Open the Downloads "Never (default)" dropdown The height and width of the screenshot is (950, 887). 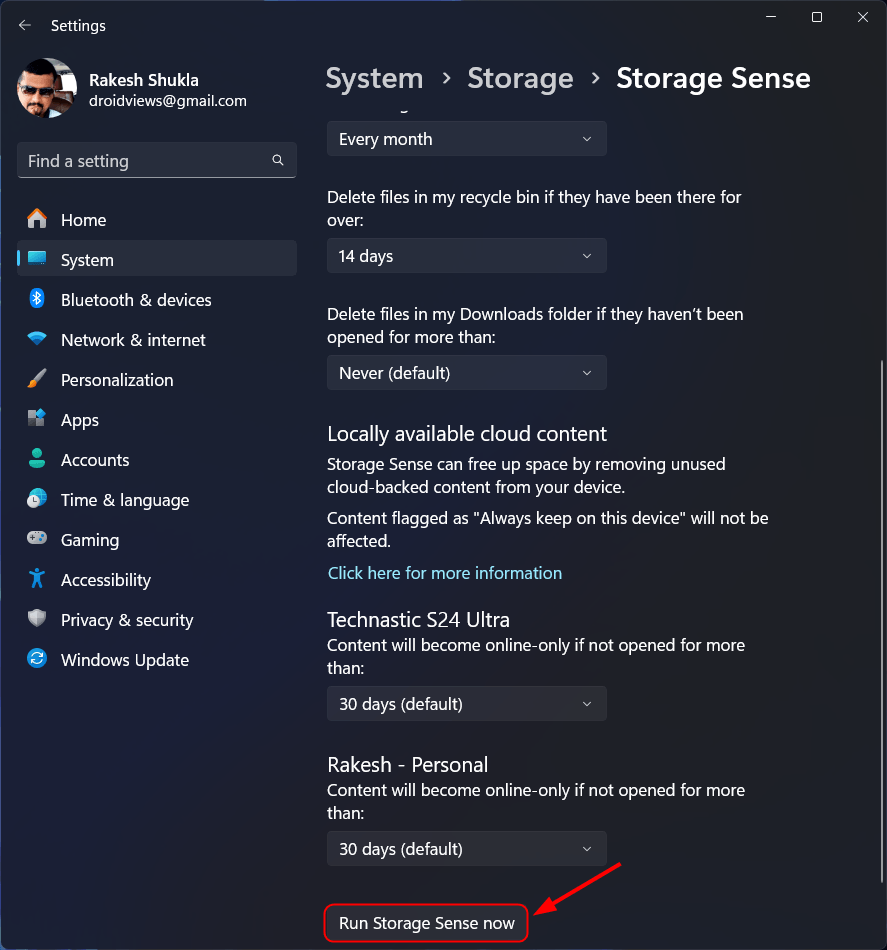(466, 373)
